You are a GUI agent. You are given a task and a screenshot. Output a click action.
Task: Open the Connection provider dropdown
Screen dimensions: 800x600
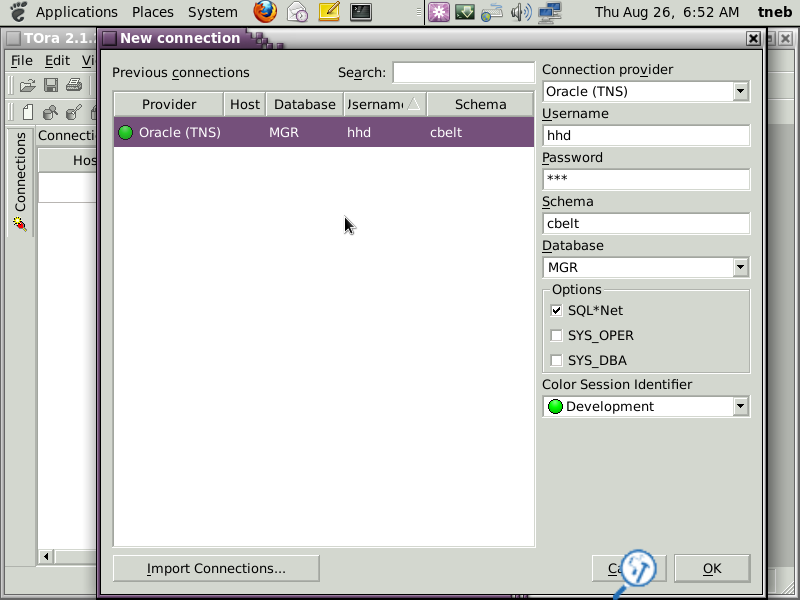pyautogui.click(x=740, y=90)
